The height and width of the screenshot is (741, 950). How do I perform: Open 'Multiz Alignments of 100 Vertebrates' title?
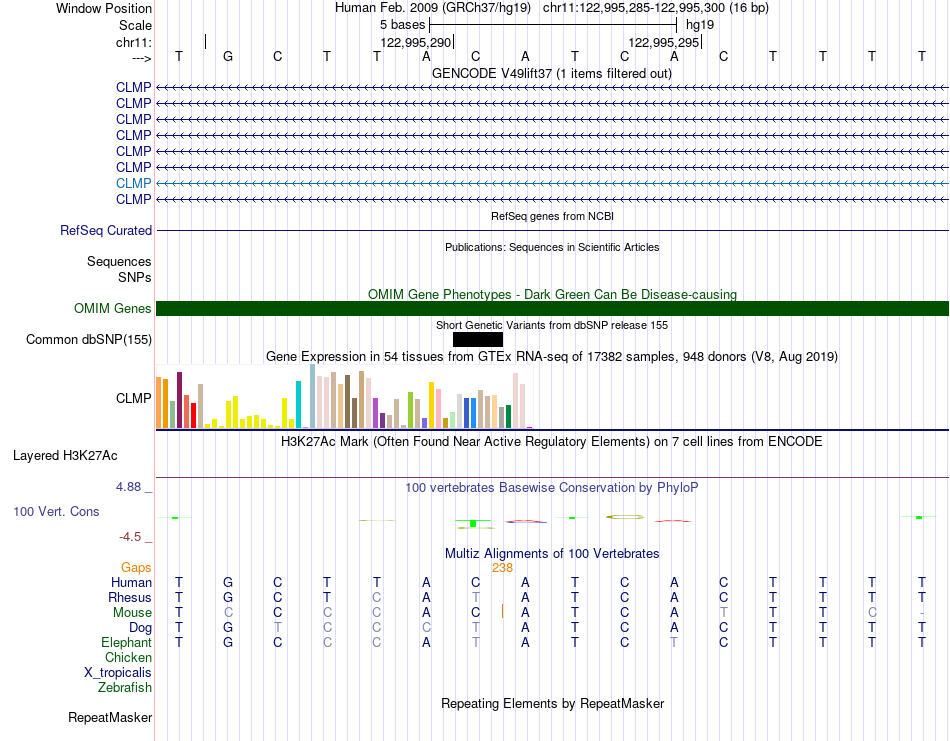(x=552, y=553)
